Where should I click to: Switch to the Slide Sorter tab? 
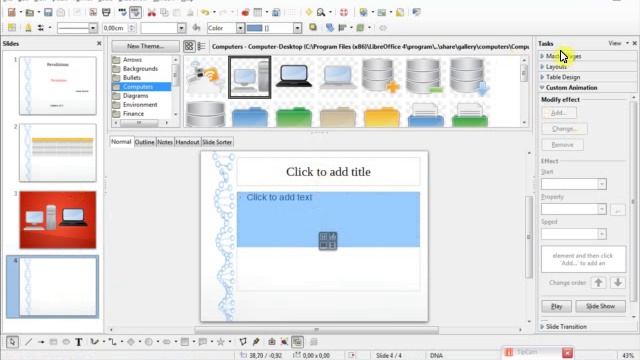(217, 142)
